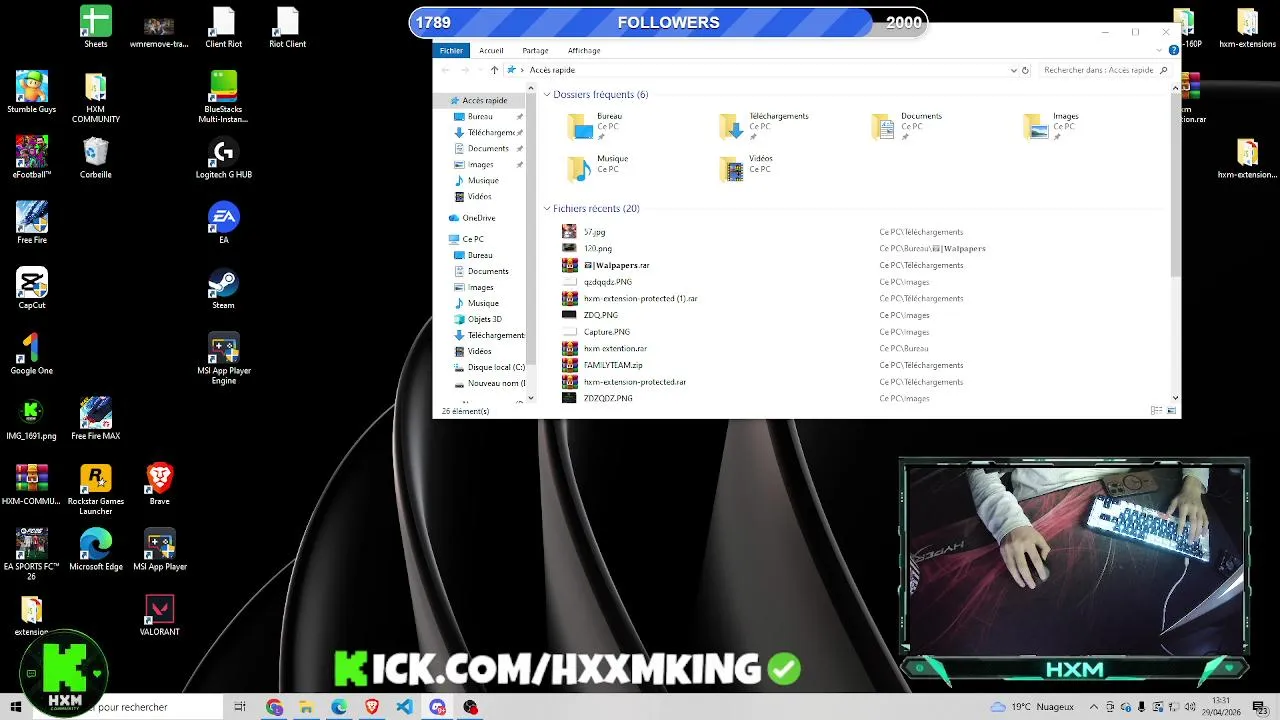
Task: Launch Logitech G HUB shortcut
Action: tap(223, 158)
